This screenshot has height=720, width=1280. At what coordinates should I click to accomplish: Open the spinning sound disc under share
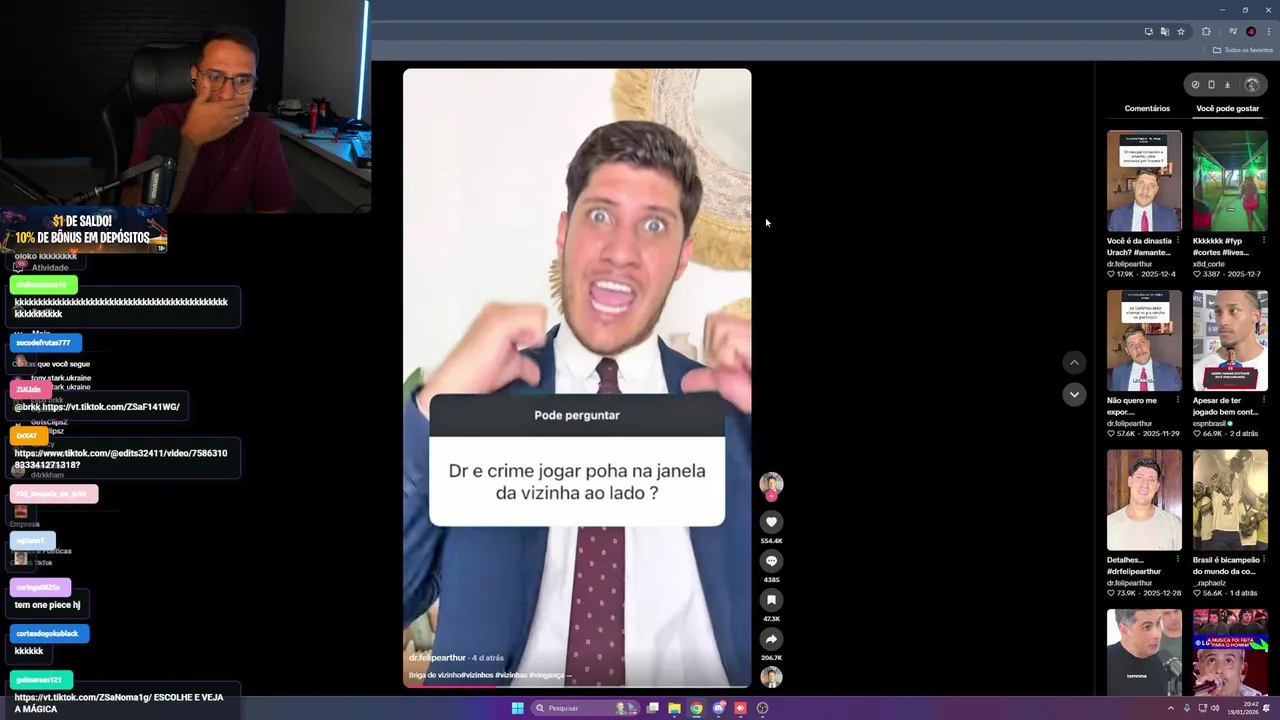pos(771,677)
